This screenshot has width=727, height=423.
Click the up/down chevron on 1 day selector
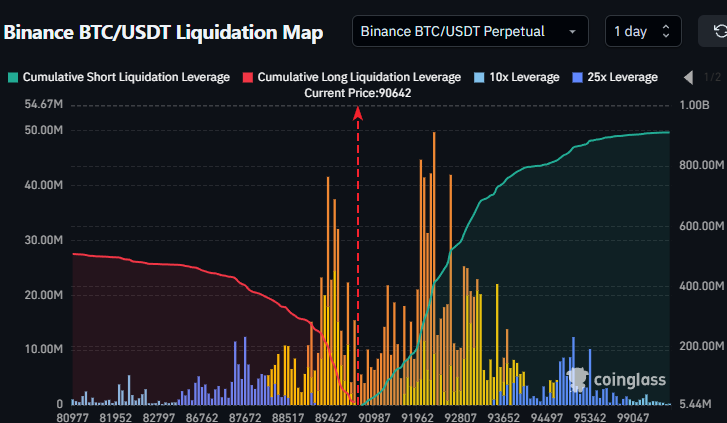pyautogui.click(x=667, y=32)
